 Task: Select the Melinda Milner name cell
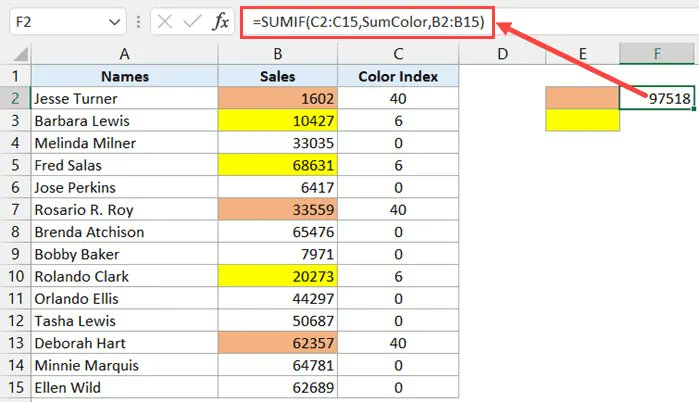(x=124, y=143)
